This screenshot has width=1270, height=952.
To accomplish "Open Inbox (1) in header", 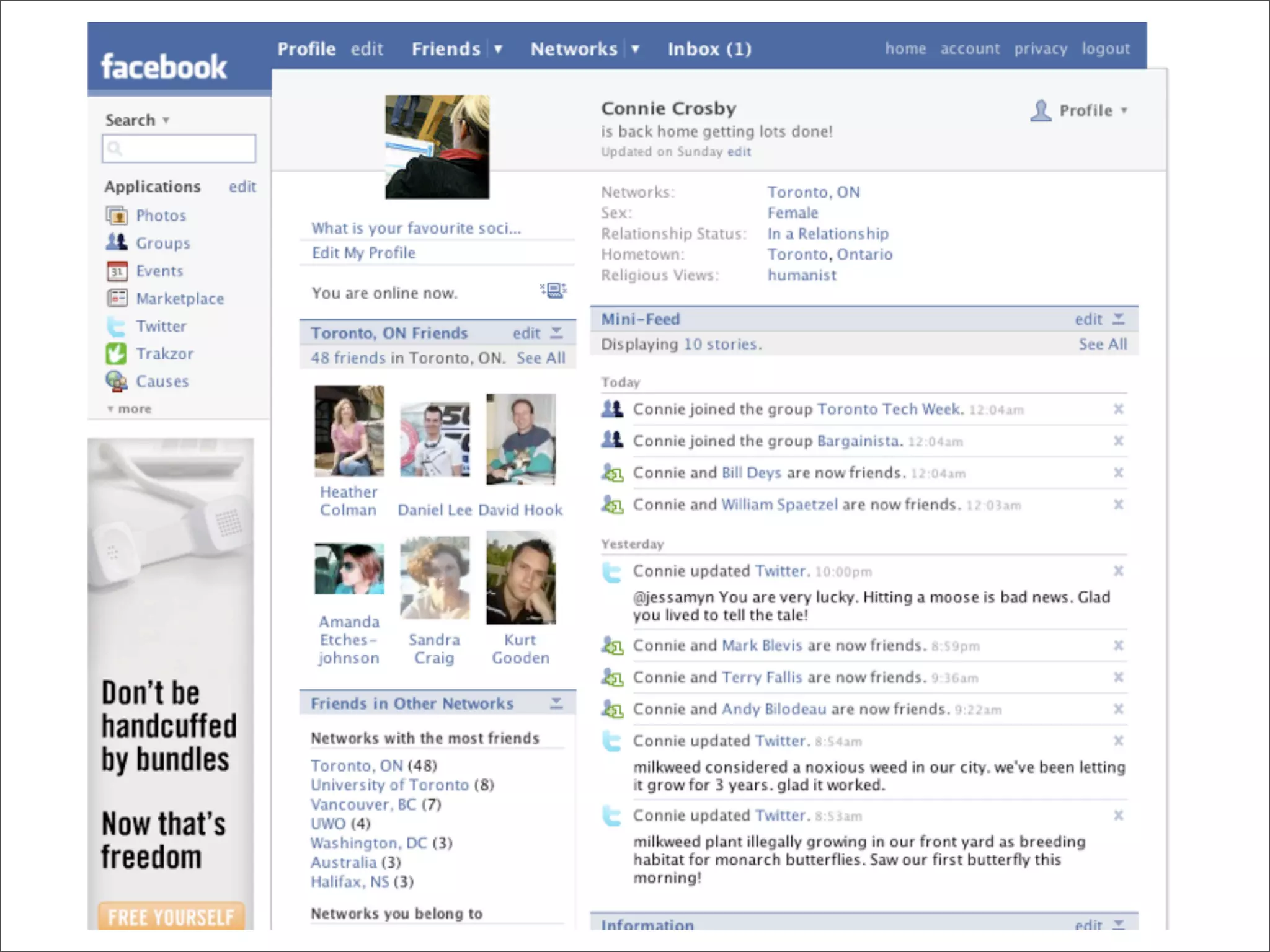I will [x=709, y=49].
